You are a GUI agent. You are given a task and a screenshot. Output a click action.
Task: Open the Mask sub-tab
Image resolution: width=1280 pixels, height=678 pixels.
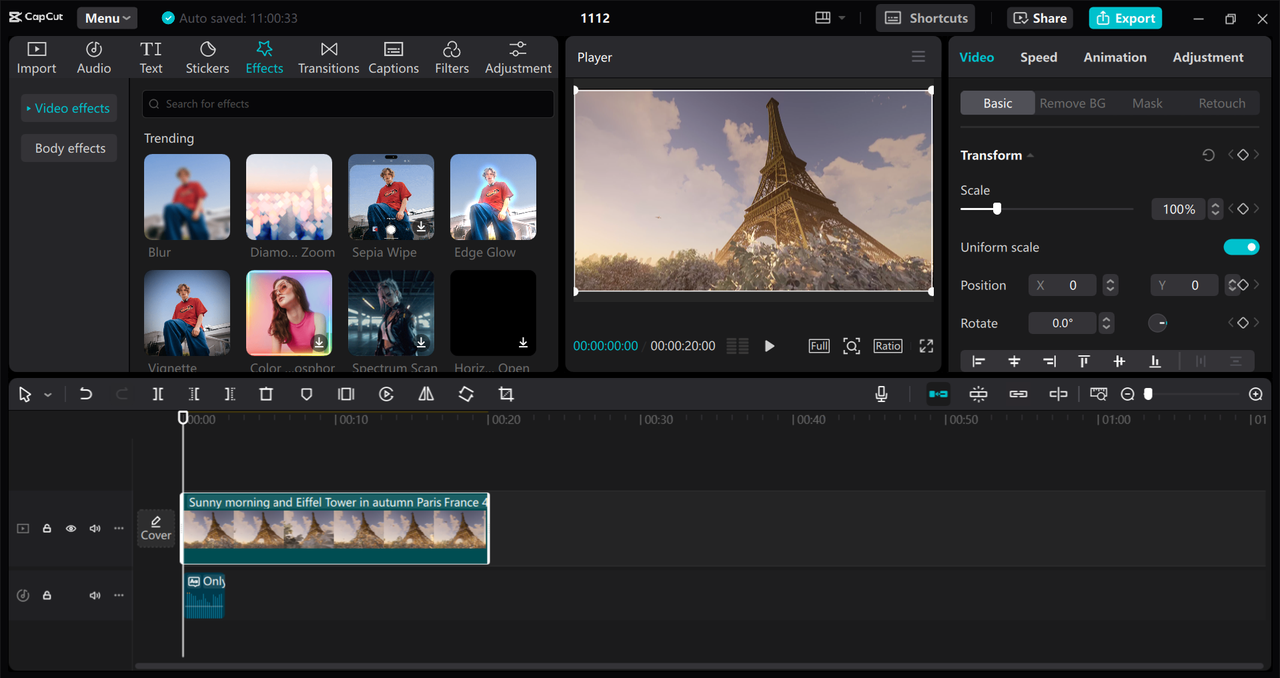[x=1147, y=103]
